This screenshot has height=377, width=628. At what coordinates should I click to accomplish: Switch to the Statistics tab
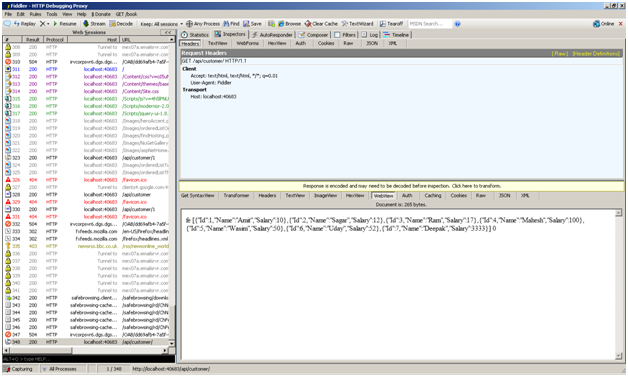pyautogui.click(x=195, y=35)
